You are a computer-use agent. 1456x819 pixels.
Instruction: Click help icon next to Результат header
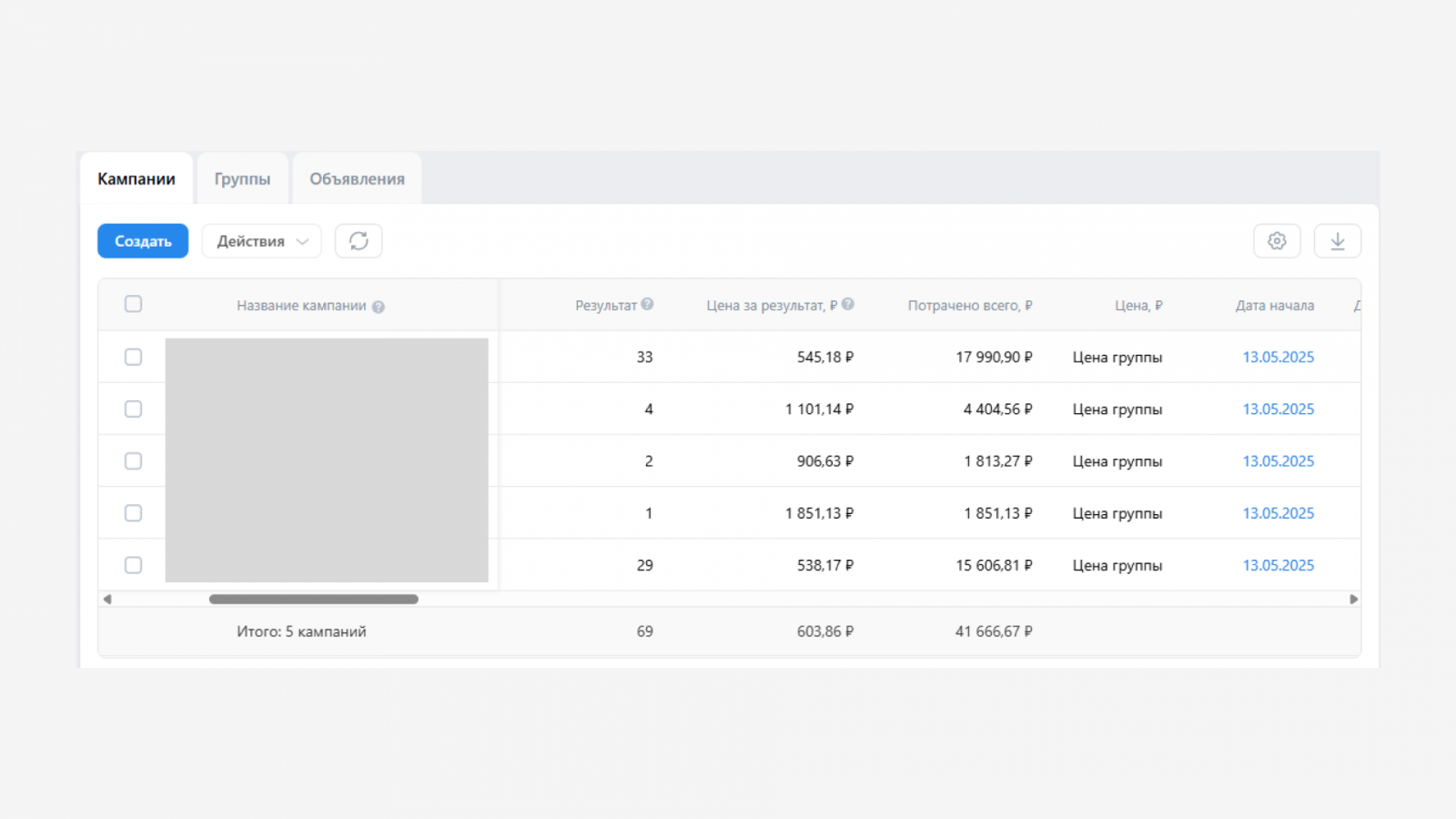647,304
